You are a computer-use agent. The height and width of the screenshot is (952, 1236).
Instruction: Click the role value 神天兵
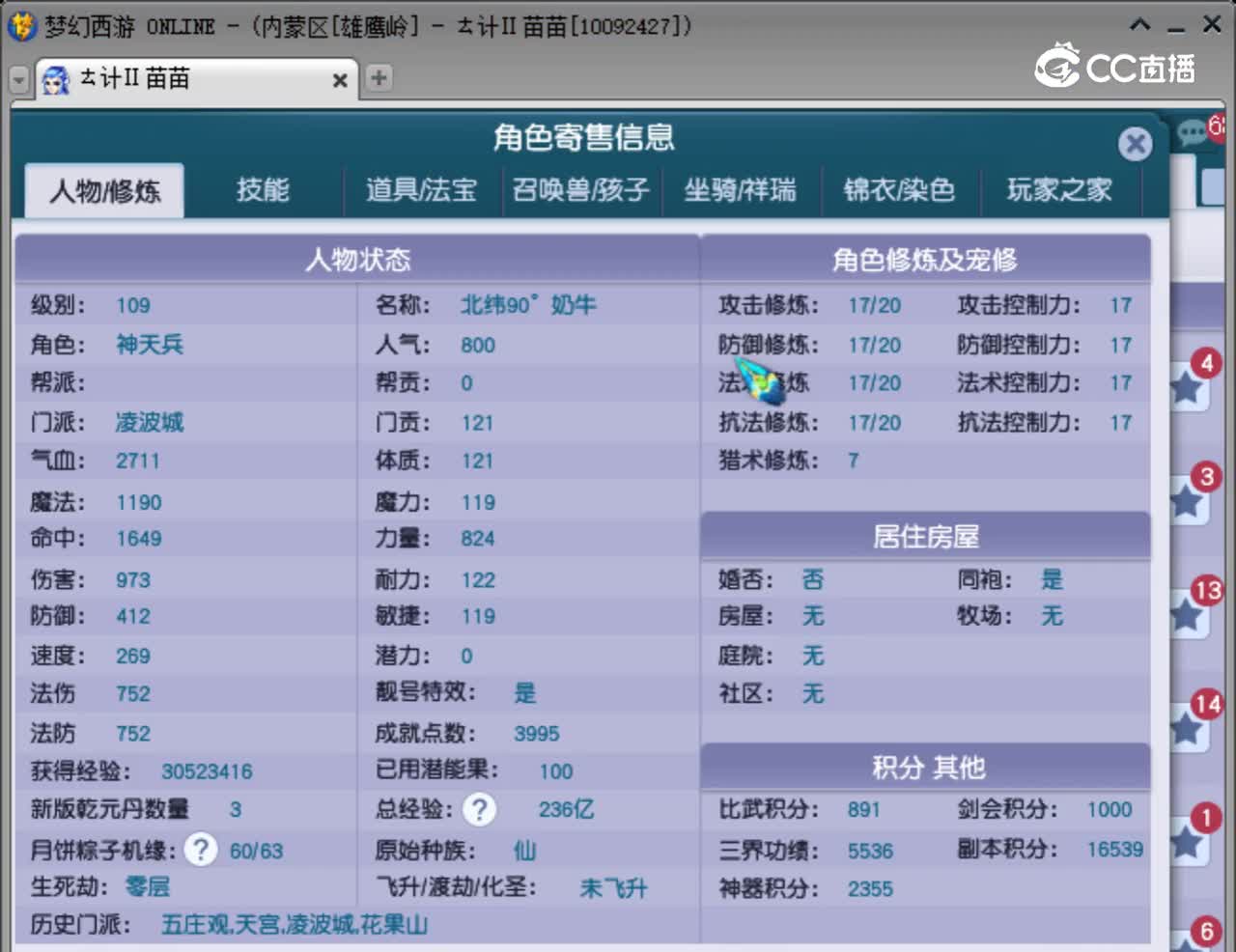tap(150, 345)
